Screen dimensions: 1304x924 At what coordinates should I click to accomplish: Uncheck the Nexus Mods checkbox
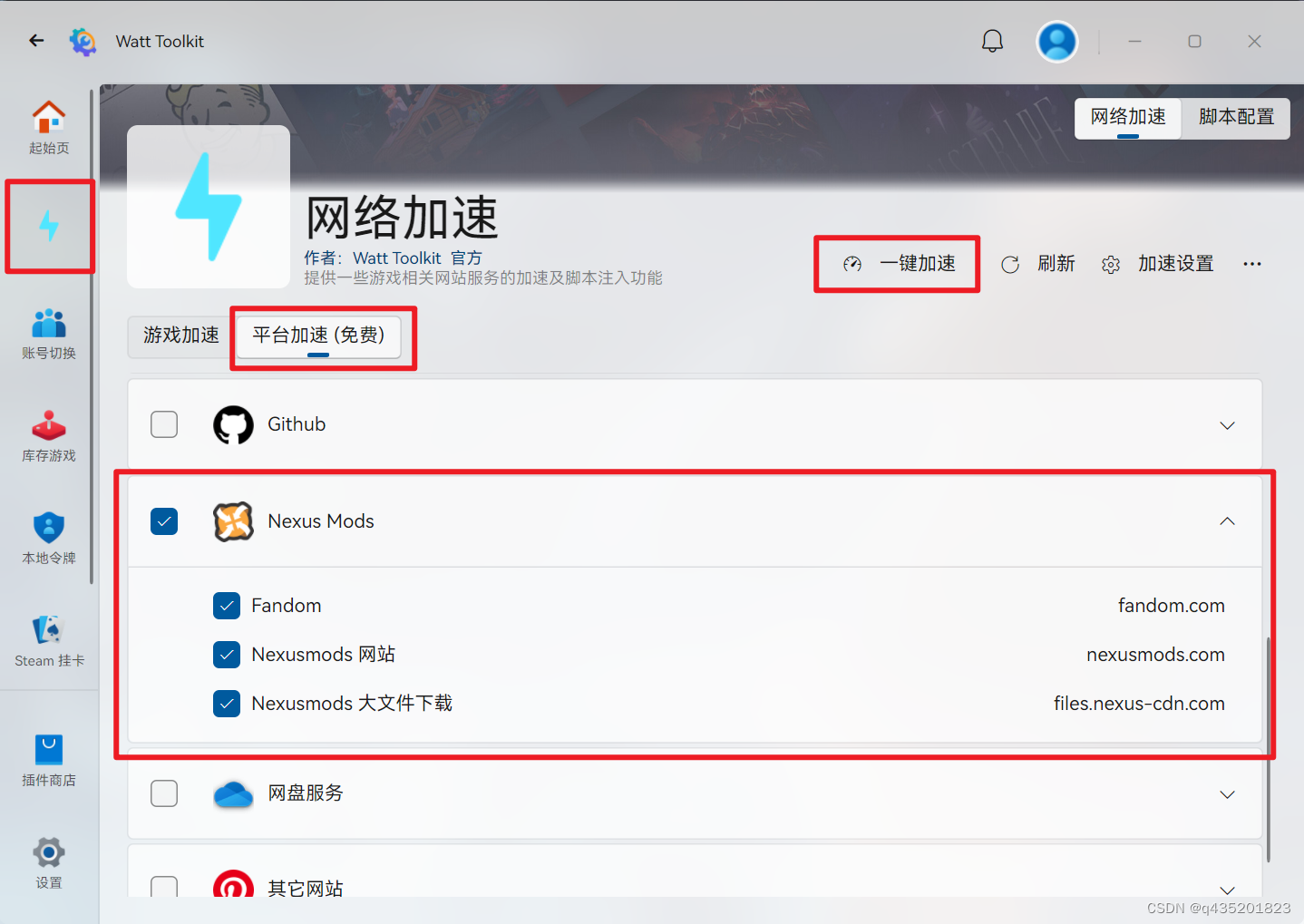[x=164, y=521]
